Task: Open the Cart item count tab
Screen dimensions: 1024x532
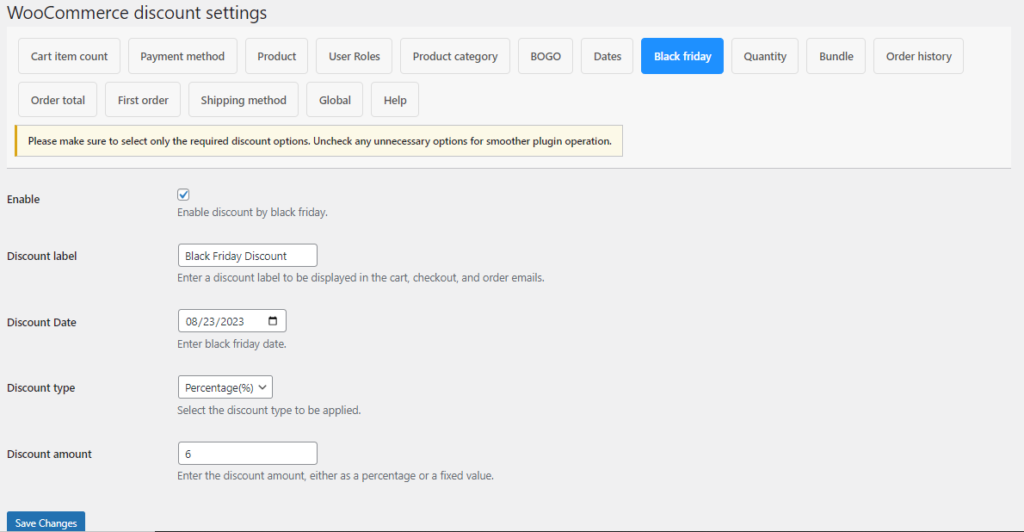Action: coord(69,56)
